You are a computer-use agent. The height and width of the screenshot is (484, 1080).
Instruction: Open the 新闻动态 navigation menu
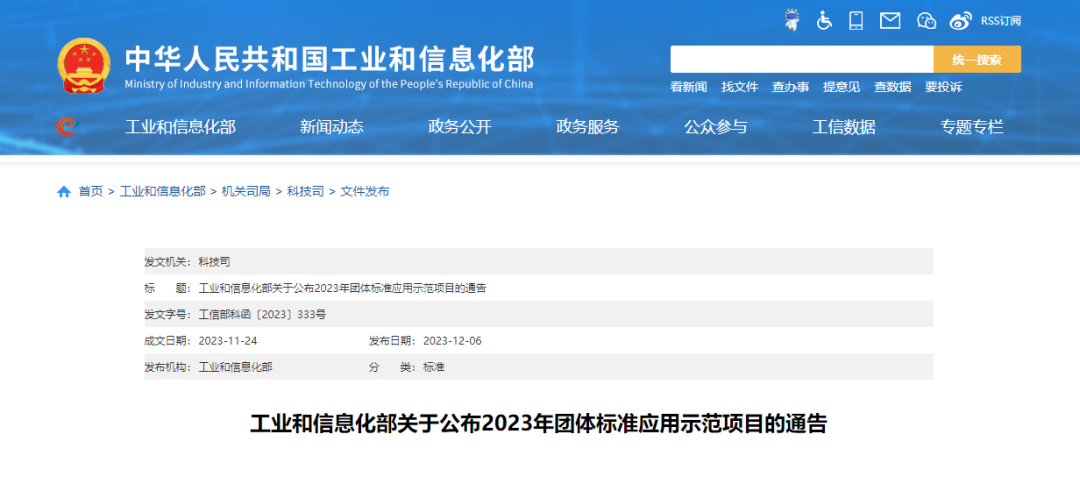tap(332, 127)
